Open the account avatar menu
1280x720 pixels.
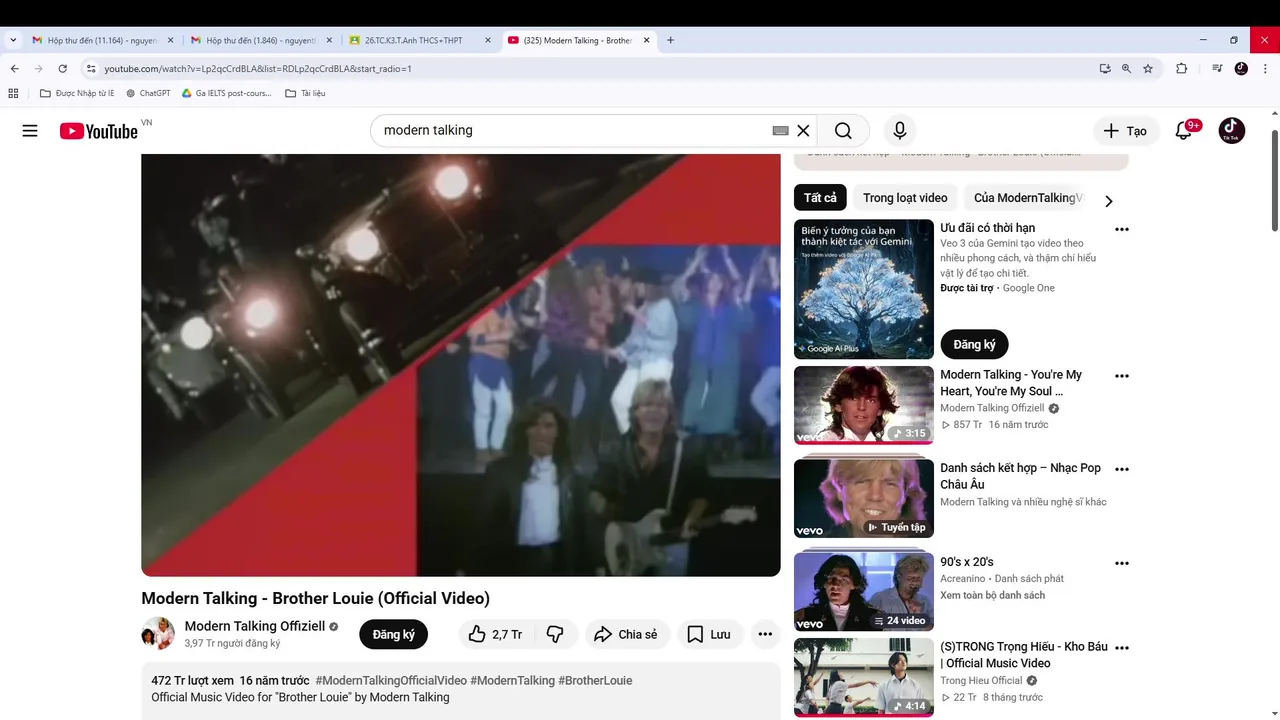[x=1232, y=131]
